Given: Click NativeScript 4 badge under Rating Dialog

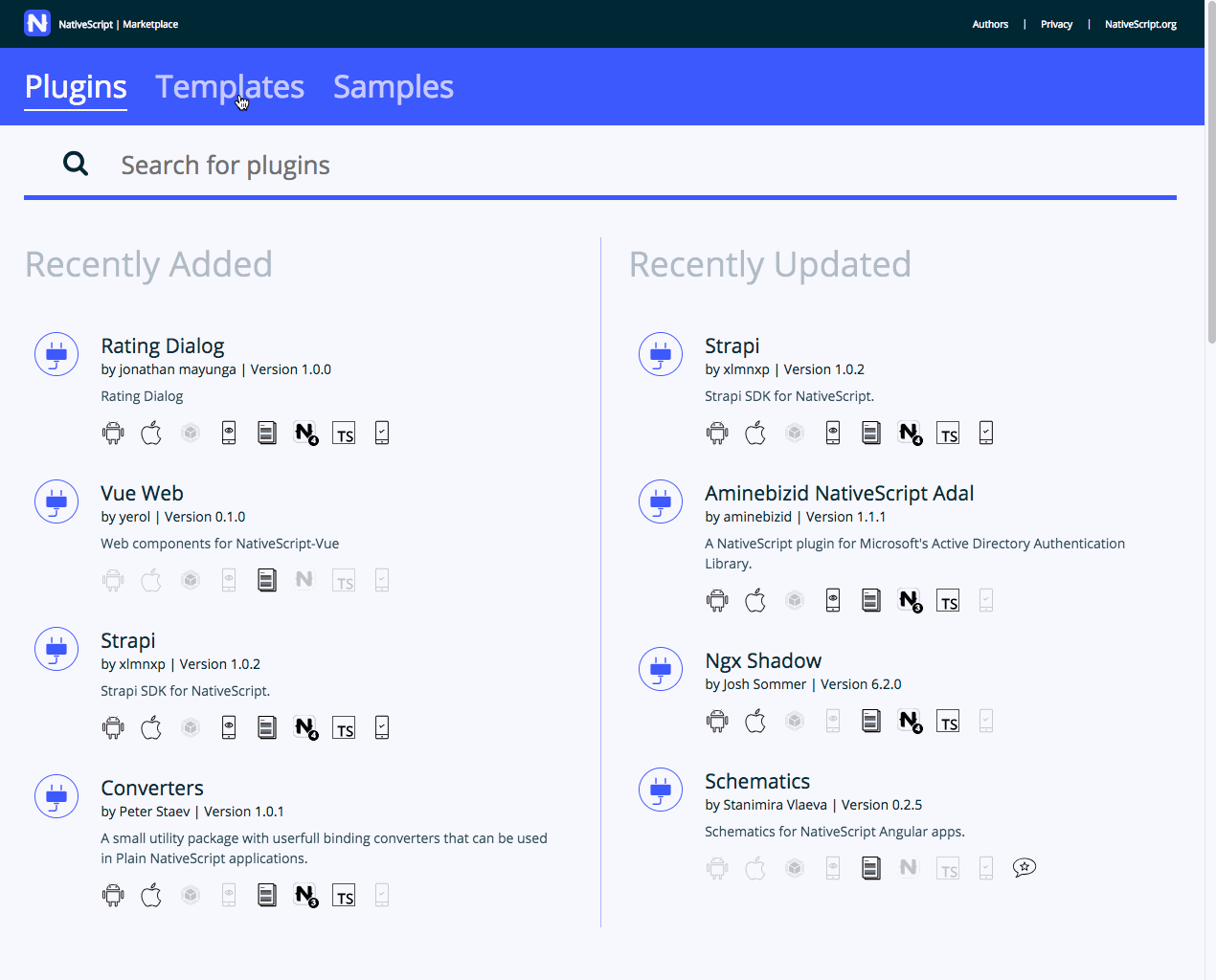Looking at the screenshot, I should (305, 434).
